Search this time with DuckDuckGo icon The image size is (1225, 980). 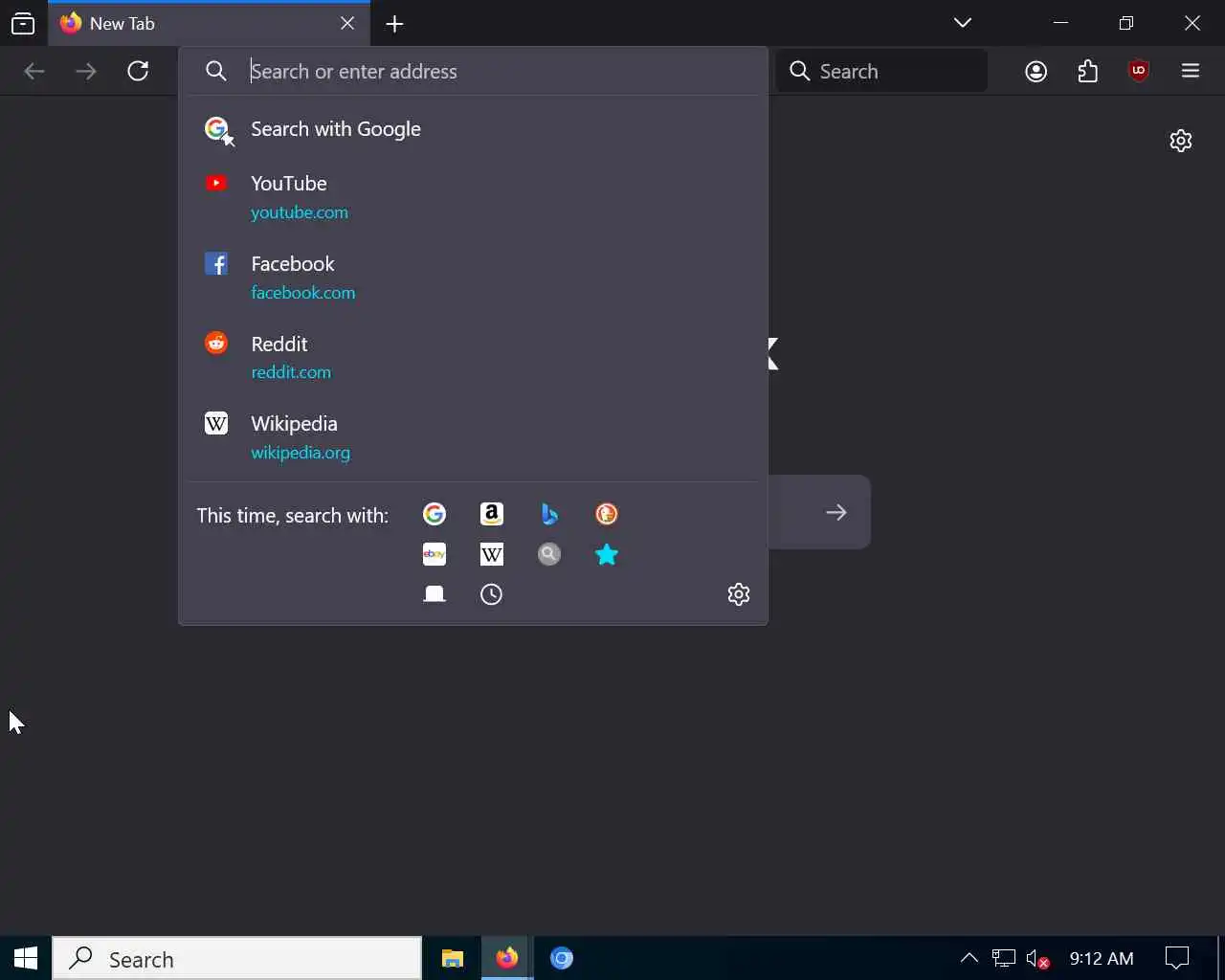pos(607,514)
